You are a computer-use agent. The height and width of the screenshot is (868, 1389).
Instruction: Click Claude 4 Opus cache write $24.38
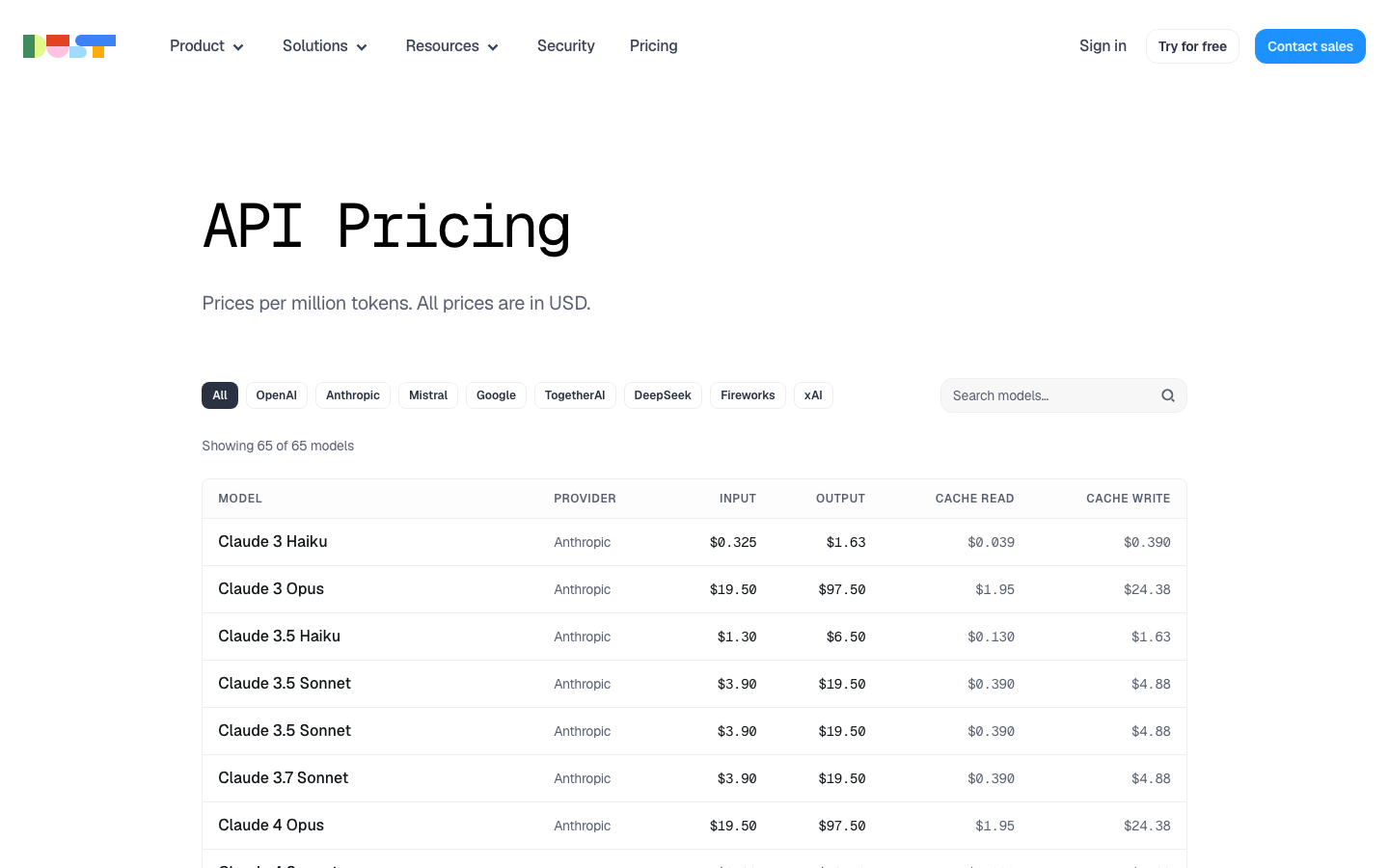(1147, 826)
